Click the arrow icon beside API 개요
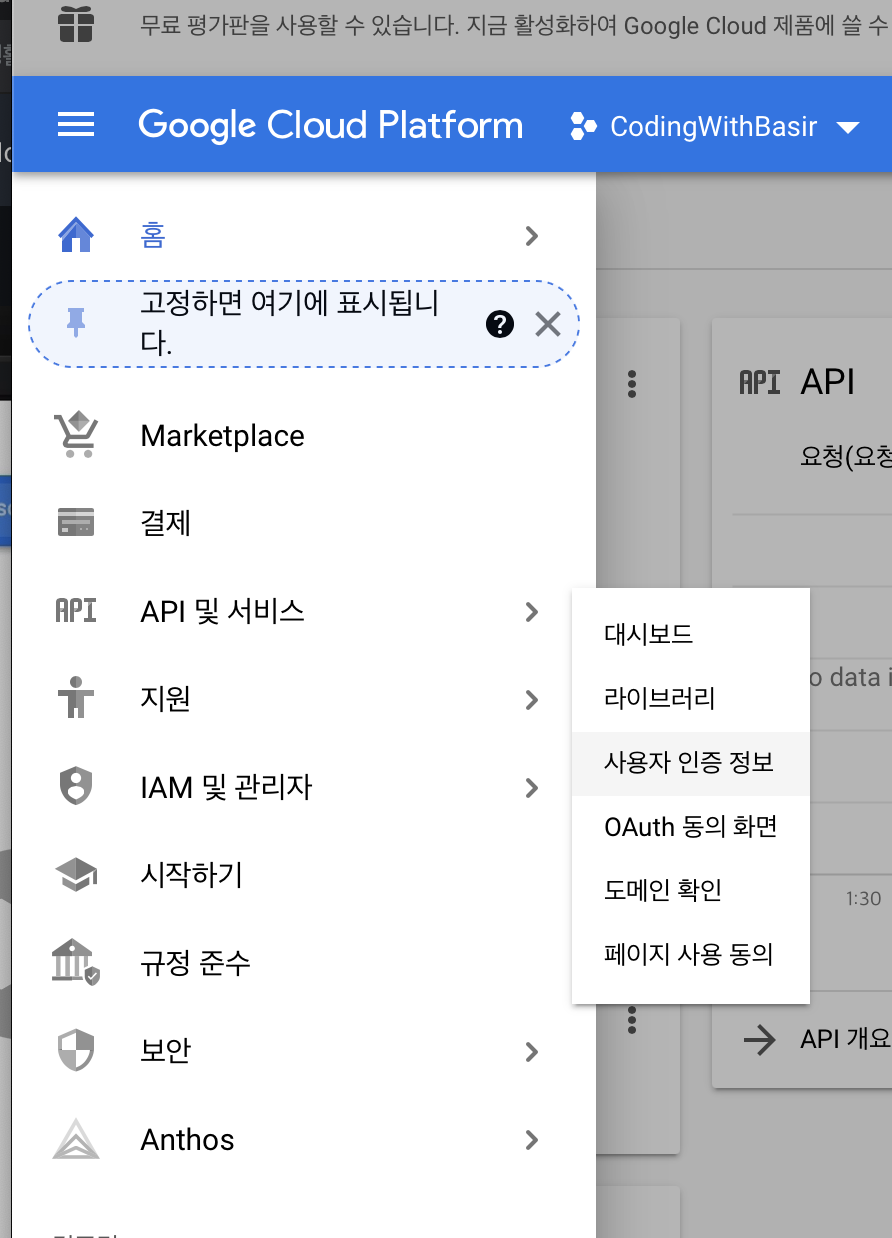This screenshot has height=1238, width=892. pos(760,1040)
